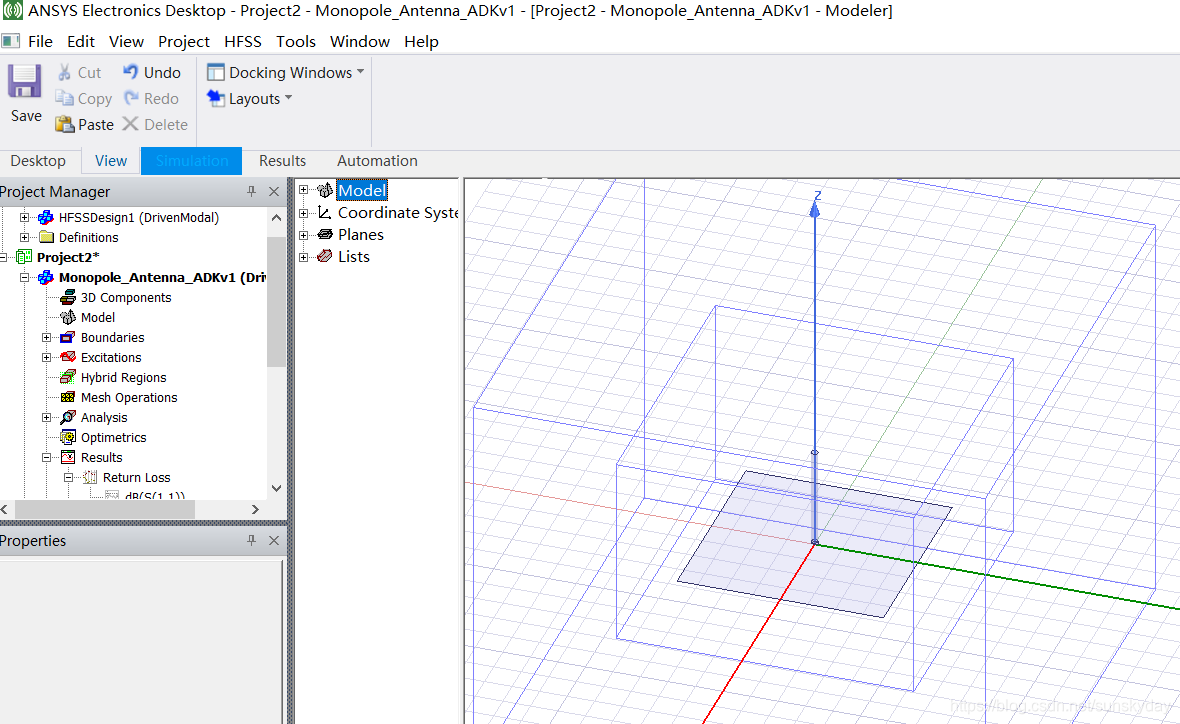Click the Paste clipboard icon

click(65, 124)
